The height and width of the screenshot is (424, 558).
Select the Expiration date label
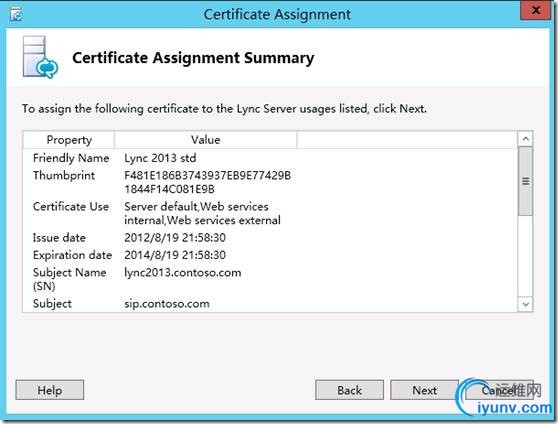pos(72,255)
